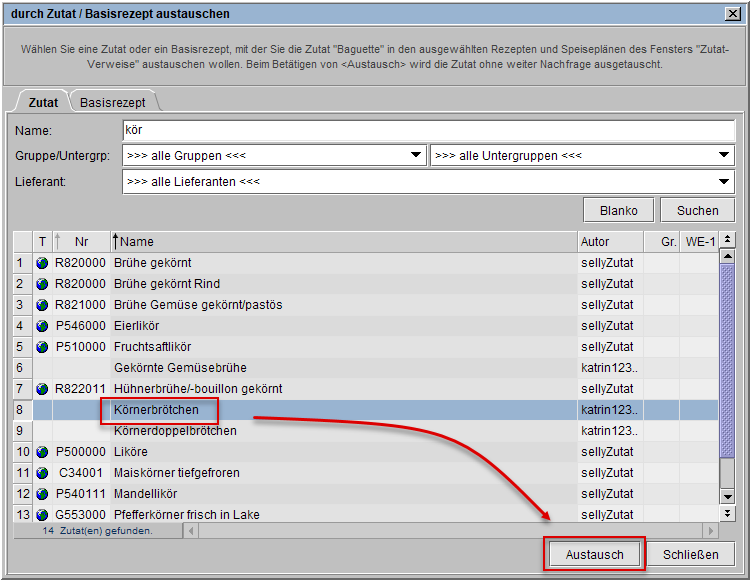750x580 pixels.
Task: Click globe icon in Mandellikör row
Action: coord(42,494)
